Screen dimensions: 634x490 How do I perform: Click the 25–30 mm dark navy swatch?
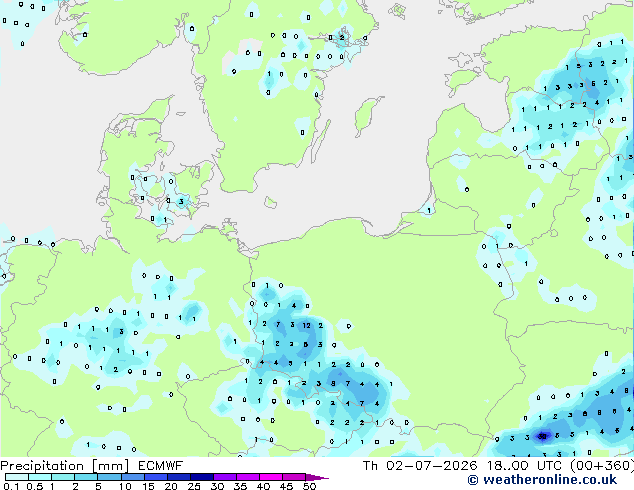(x=202, y=477)
